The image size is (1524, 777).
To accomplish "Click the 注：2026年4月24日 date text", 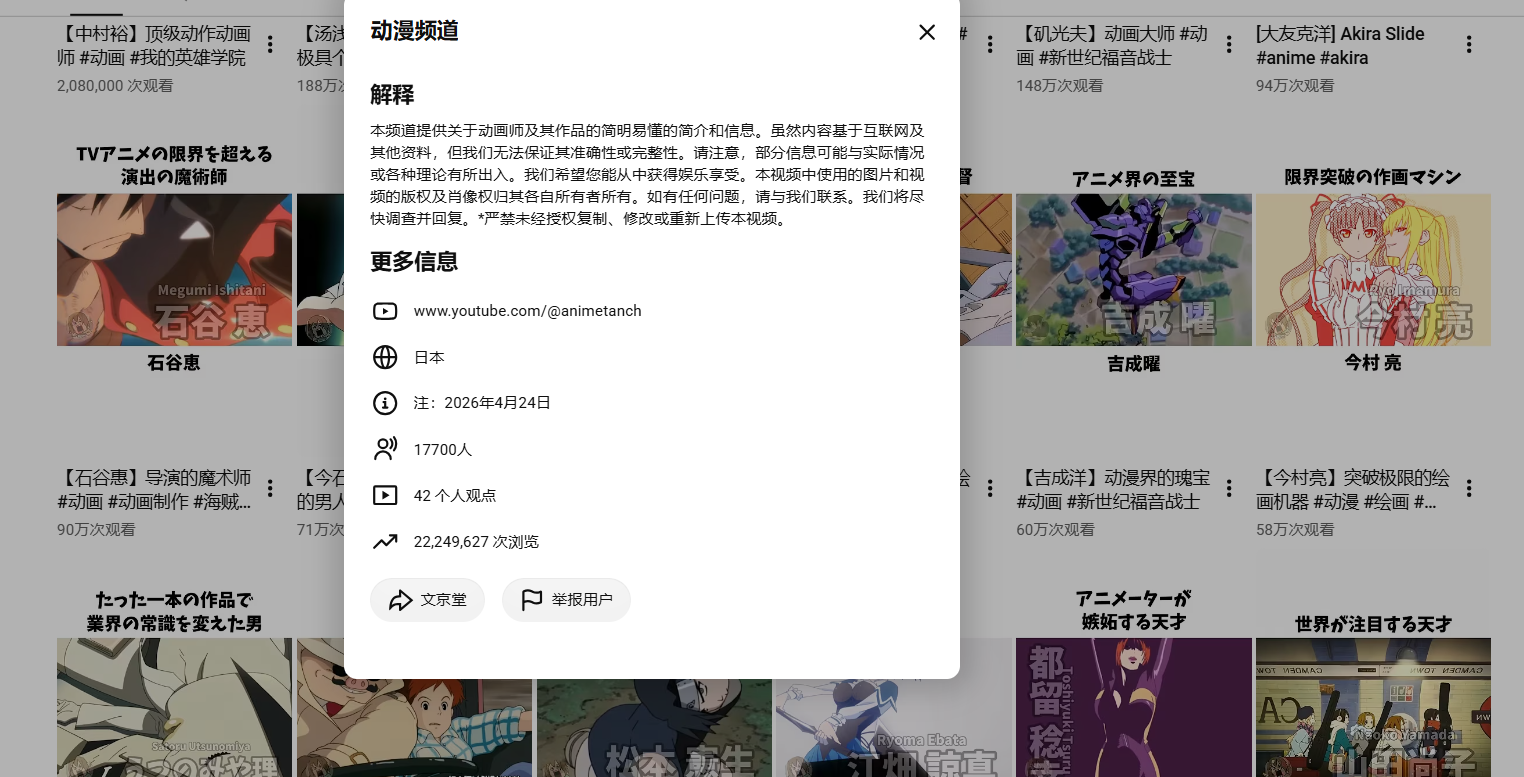I will [482, 403].
